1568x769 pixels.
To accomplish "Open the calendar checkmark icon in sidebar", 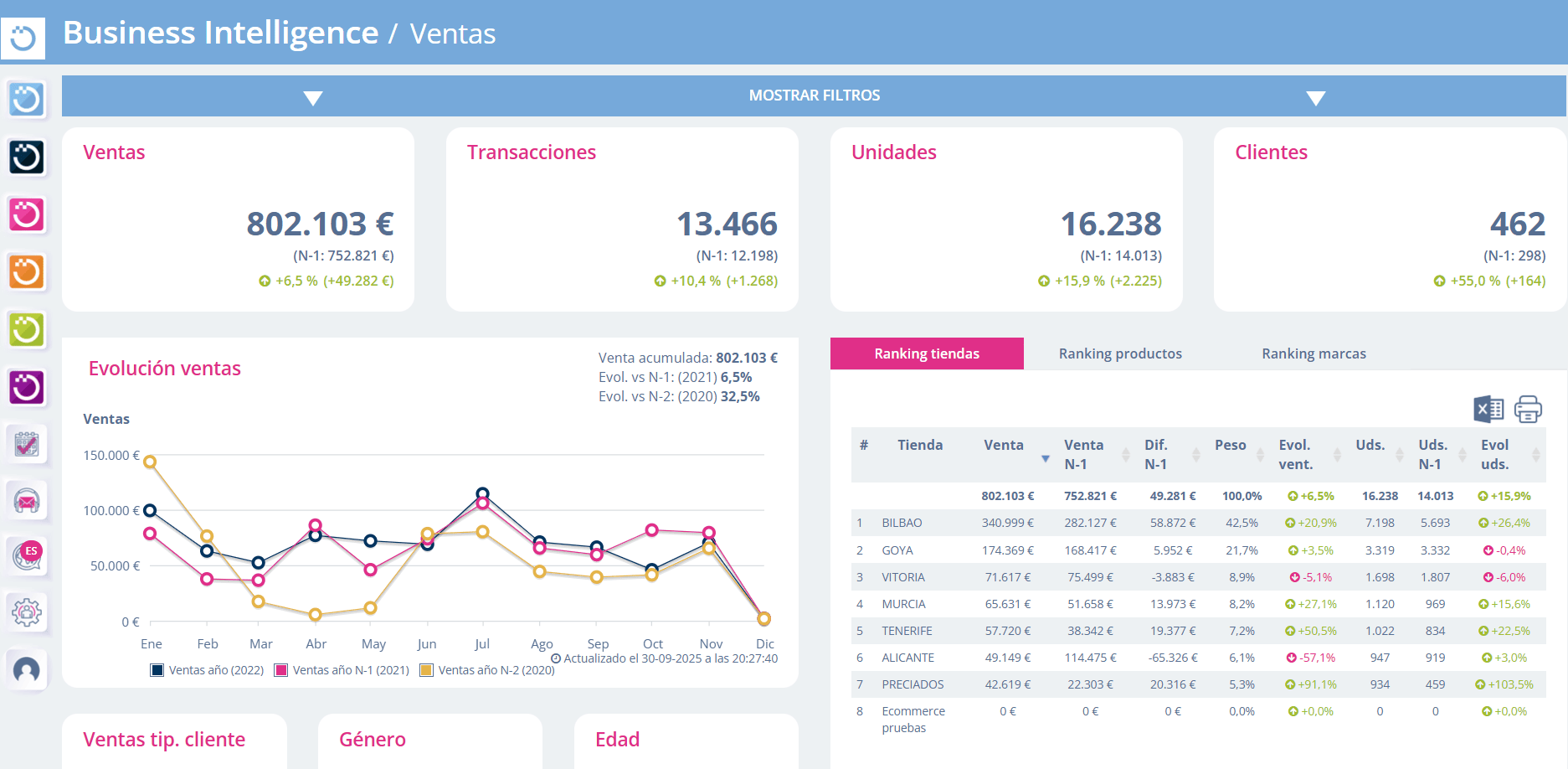I will [x=27, y=443].
